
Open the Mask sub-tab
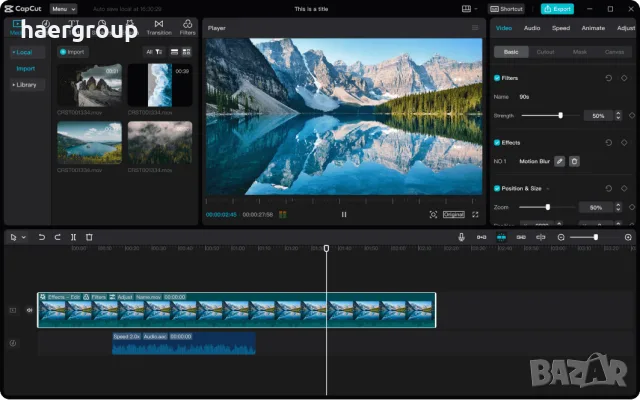pos(580,52)
